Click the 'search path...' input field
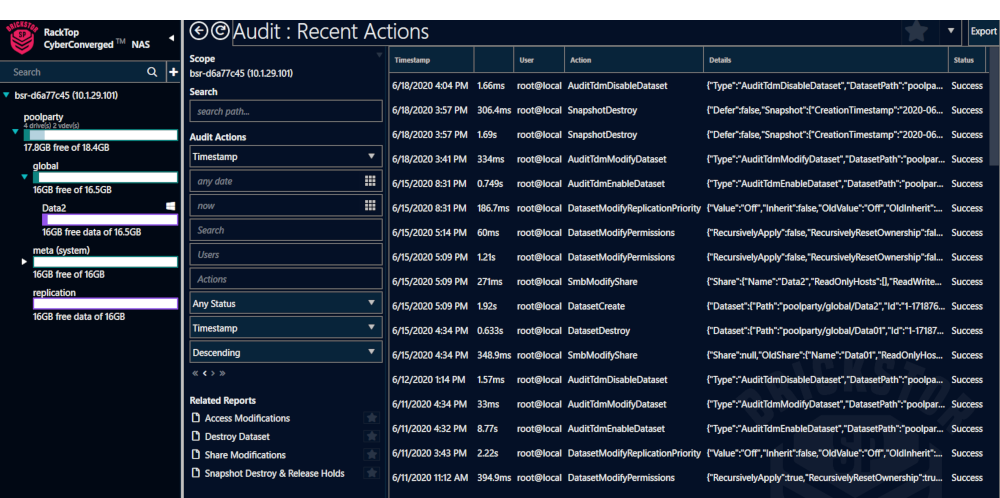 [286, 111]
